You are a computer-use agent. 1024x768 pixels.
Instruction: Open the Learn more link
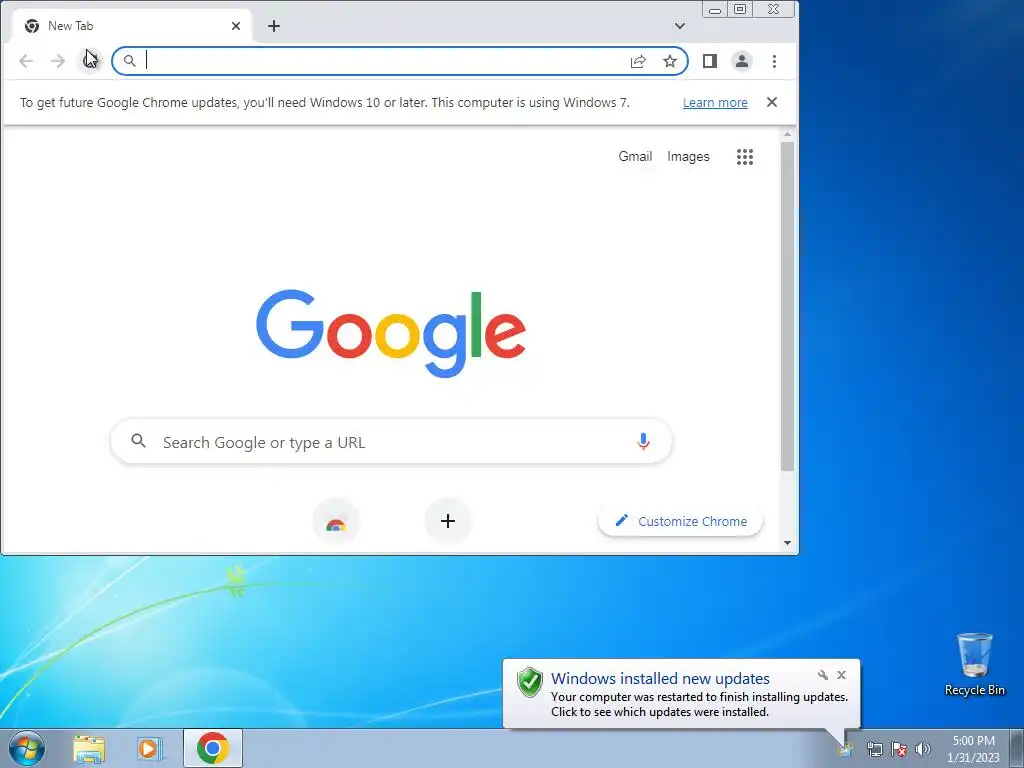[x=715, y=103]
